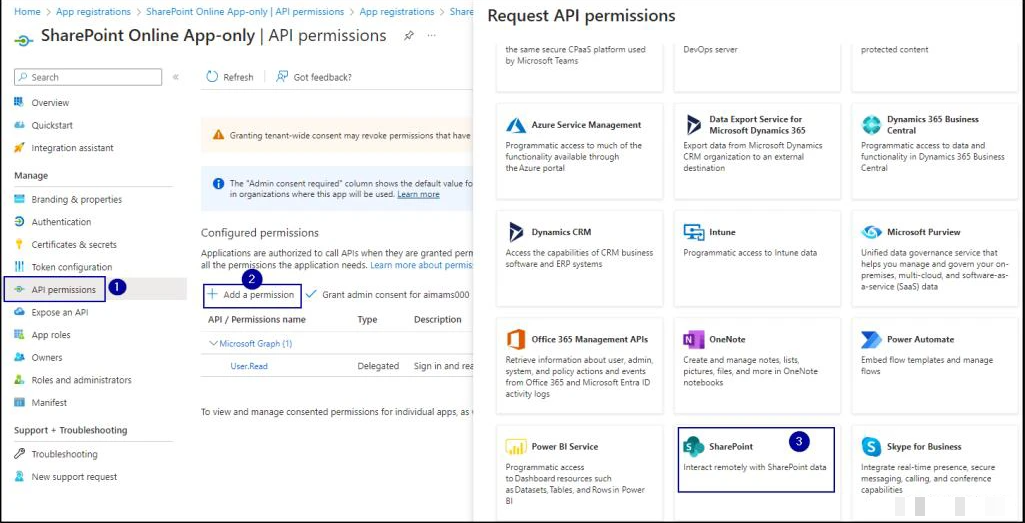This screenshot has height=523, width=1025.
Task: Navigate to Home breadcrumb
Action: [27, 12]
